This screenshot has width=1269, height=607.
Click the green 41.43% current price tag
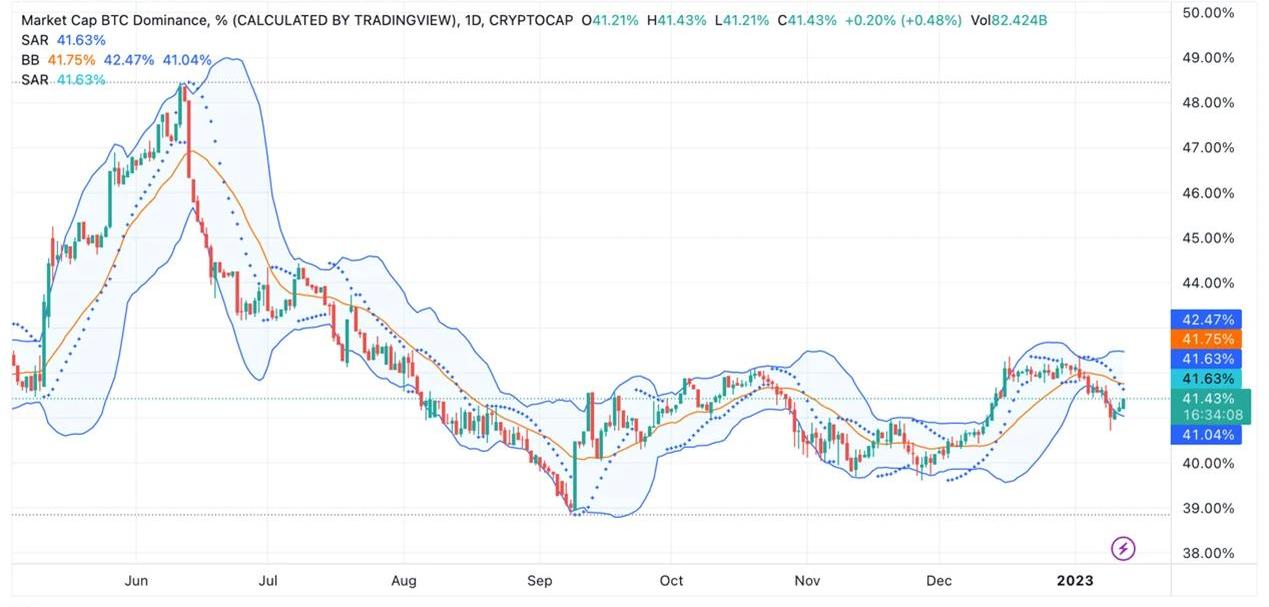[x=1207, y=398]
